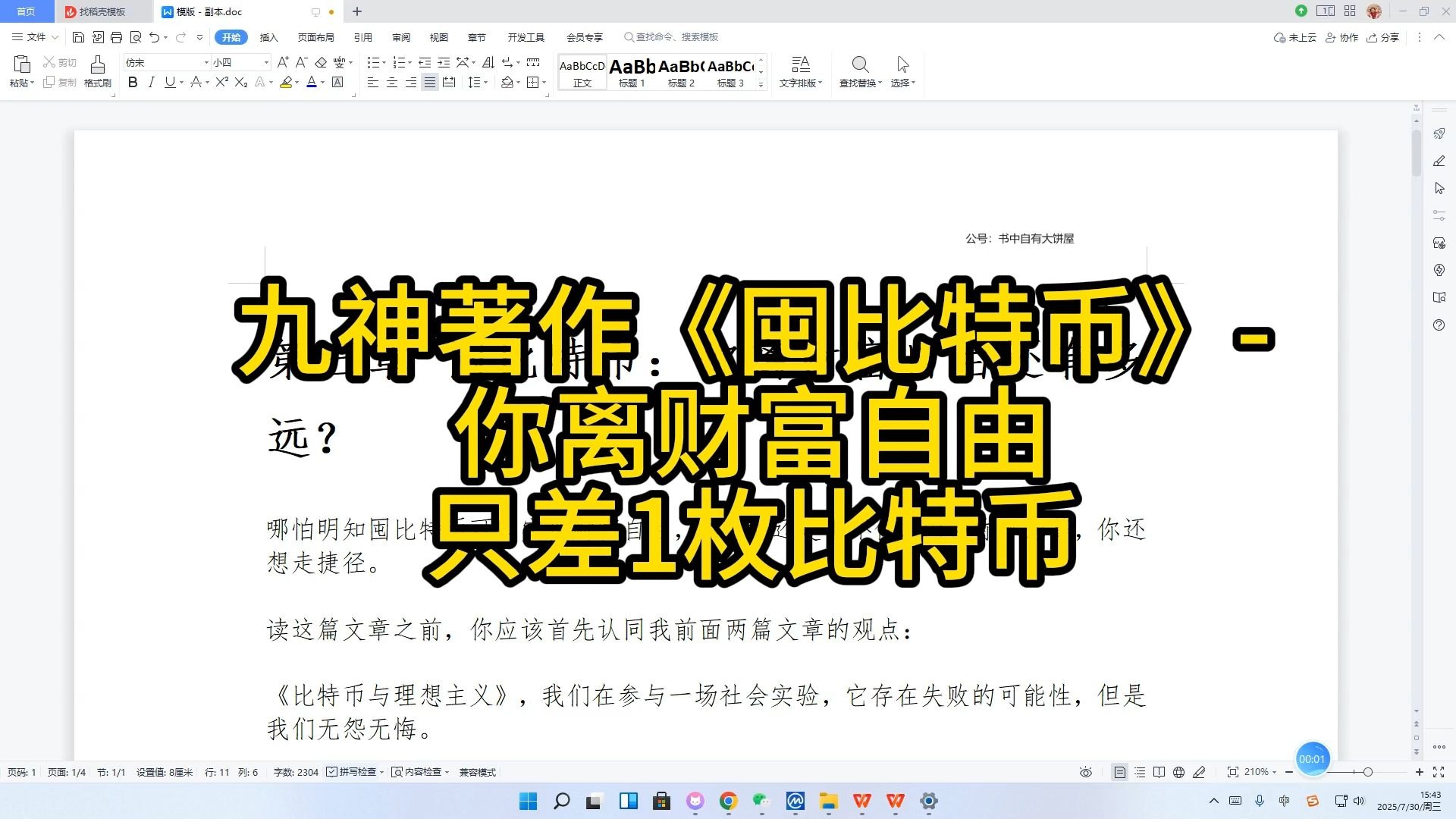Decrease paragraph indent

pyautogui.click(x=425, y=62)
